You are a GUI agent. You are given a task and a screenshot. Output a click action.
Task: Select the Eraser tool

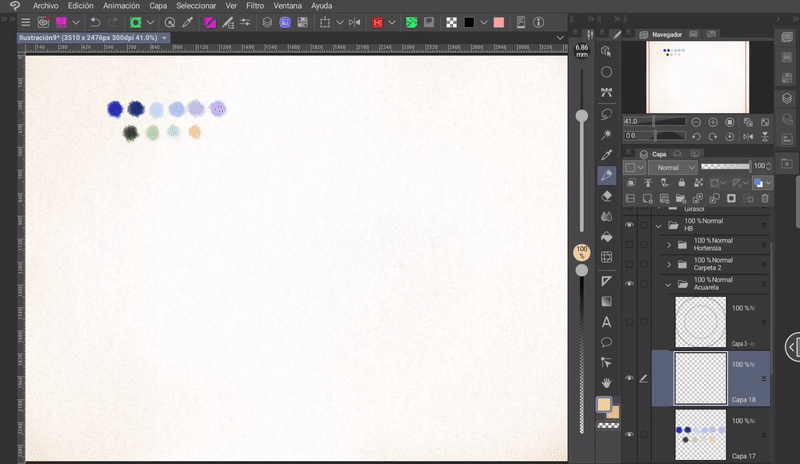click(x=606, y=196)
